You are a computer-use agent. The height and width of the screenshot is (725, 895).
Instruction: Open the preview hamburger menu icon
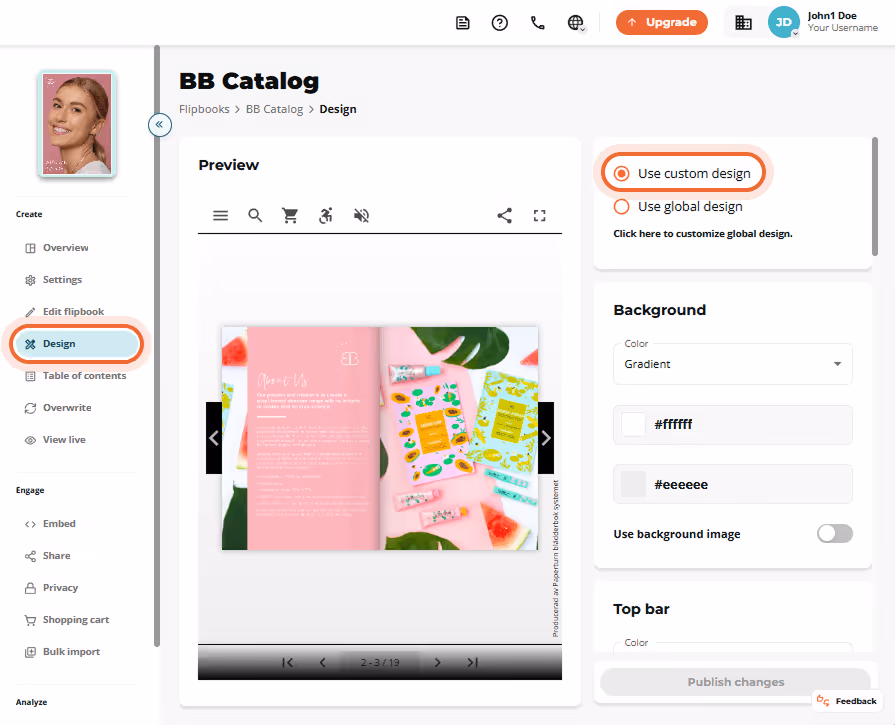(x=220, y=215)
